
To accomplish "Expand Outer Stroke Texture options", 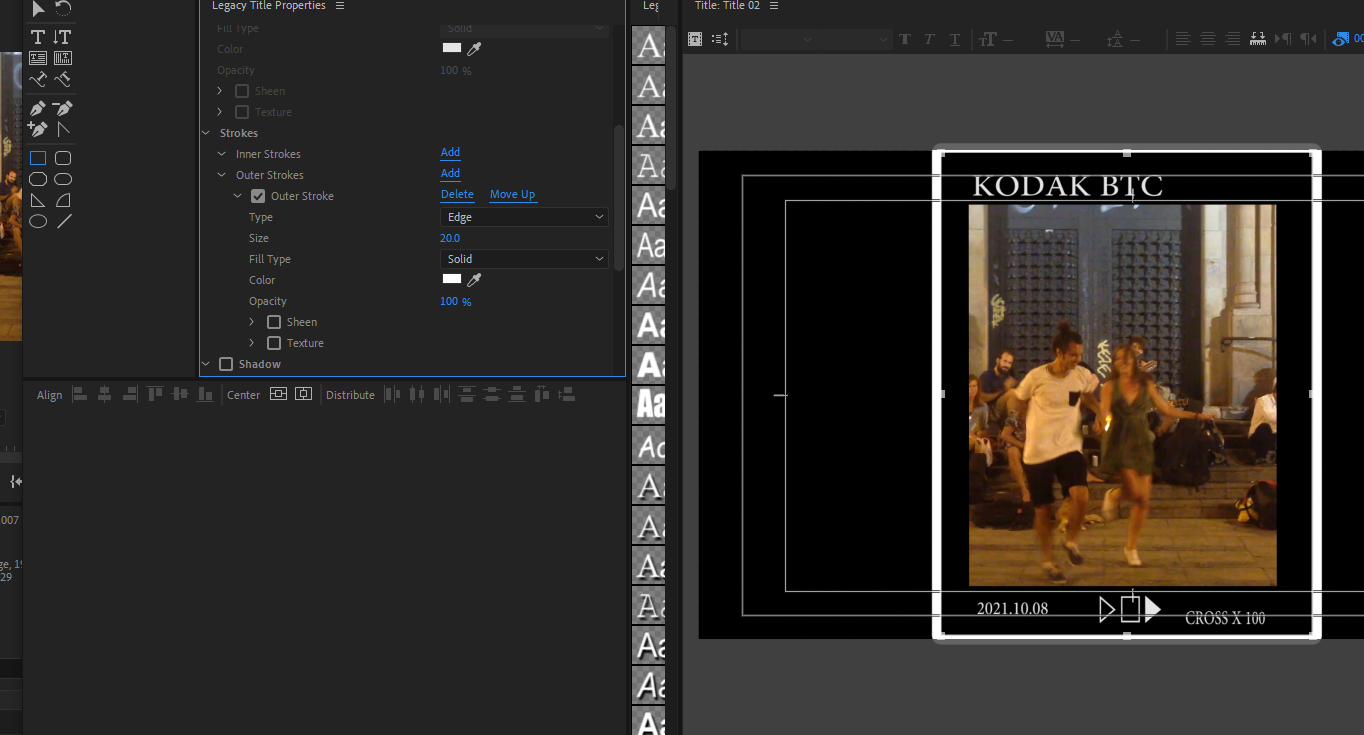I will tap(254, 343).
